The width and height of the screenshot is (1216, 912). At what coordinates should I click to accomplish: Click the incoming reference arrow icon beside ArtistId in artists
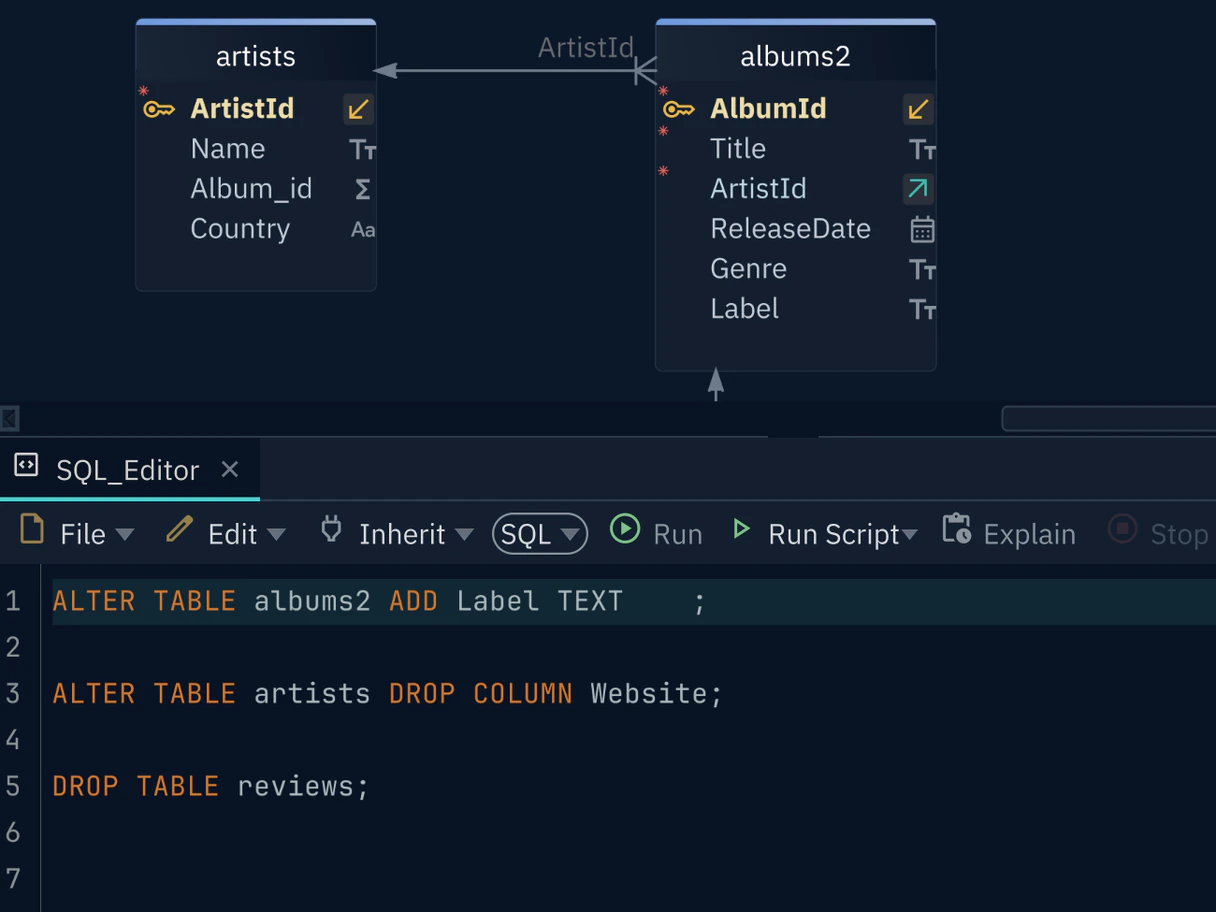[358, 109]
